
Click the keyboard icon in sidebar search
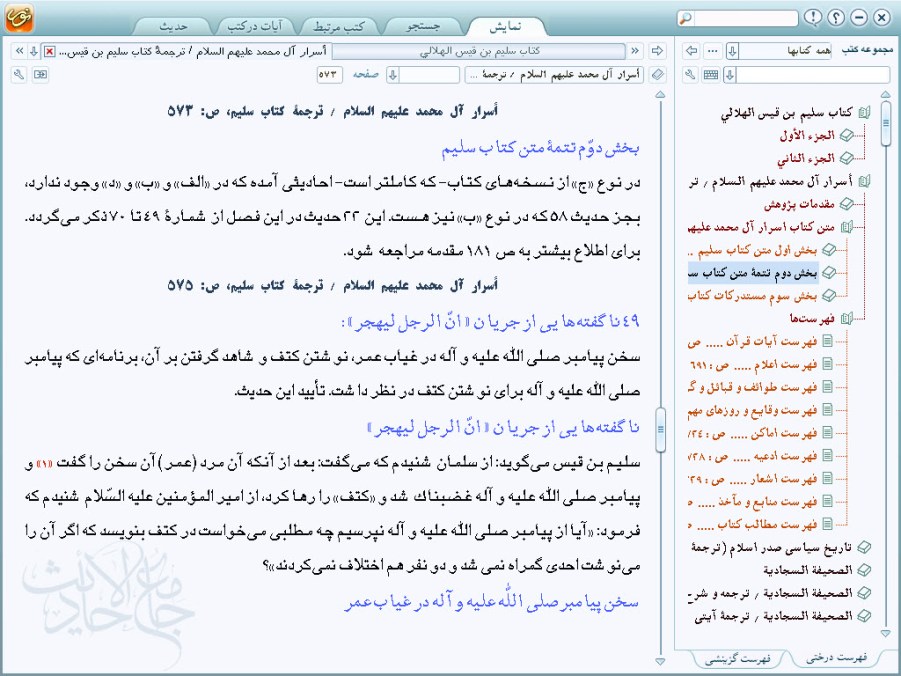click(711, 75)
